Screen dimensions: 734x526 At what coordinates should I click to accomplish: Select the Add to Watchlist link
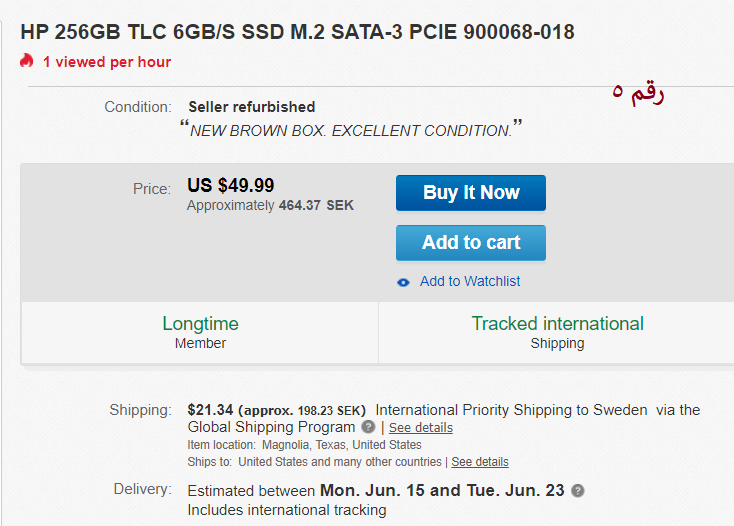(x=470, y=282)
